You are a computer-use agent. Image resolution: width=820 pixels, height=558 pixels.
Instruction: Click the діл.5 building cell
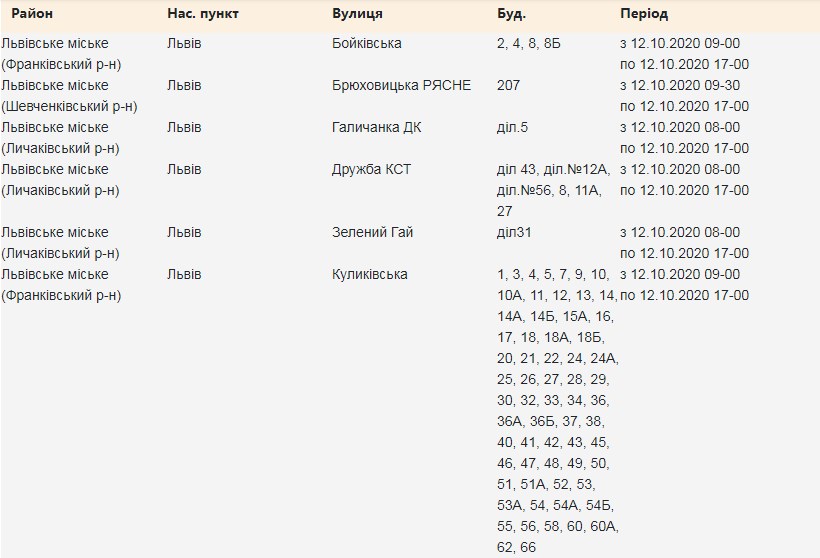tap(512, 127)
